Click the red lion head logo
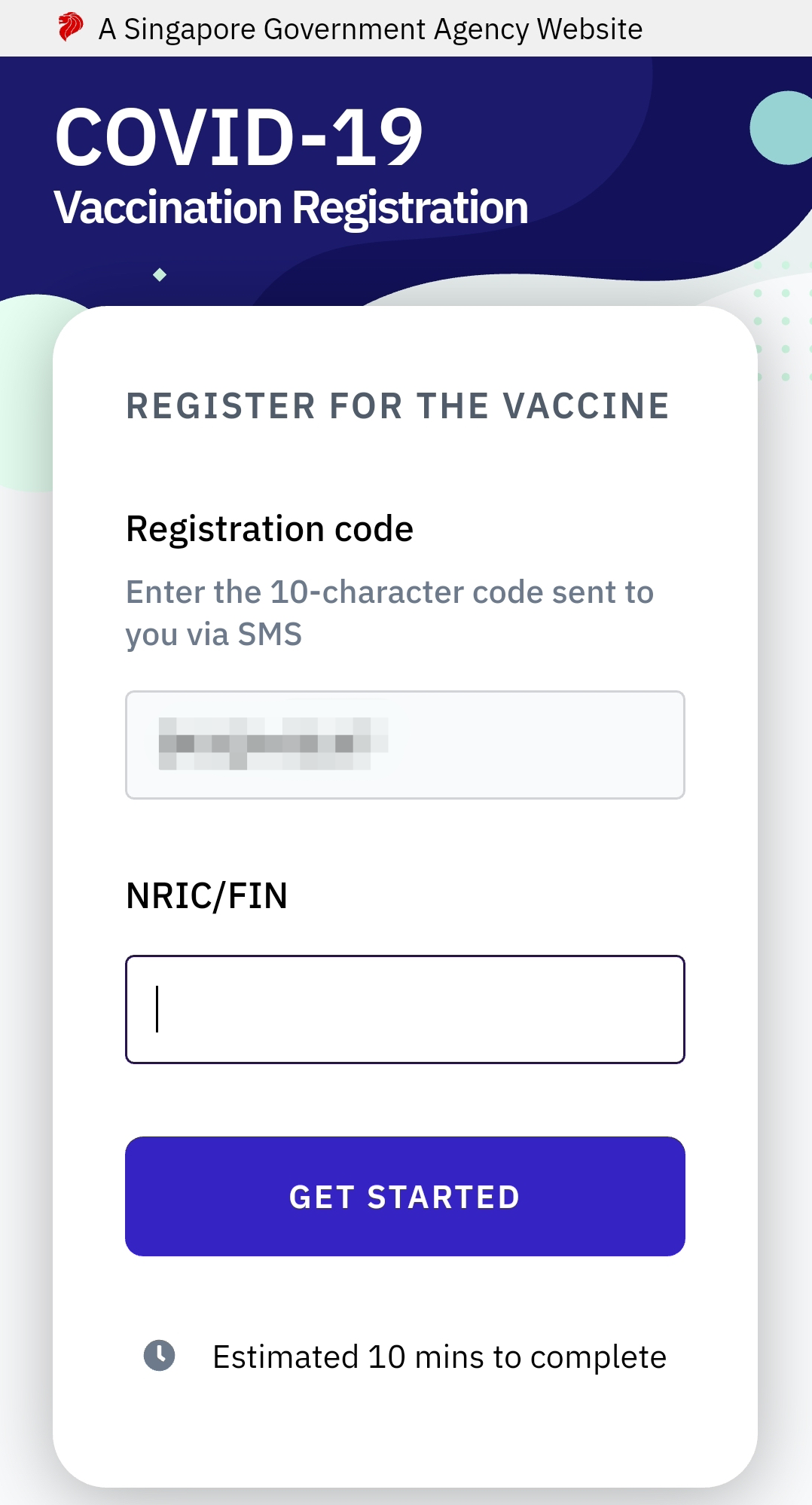812x1505 pixels. 70,28
